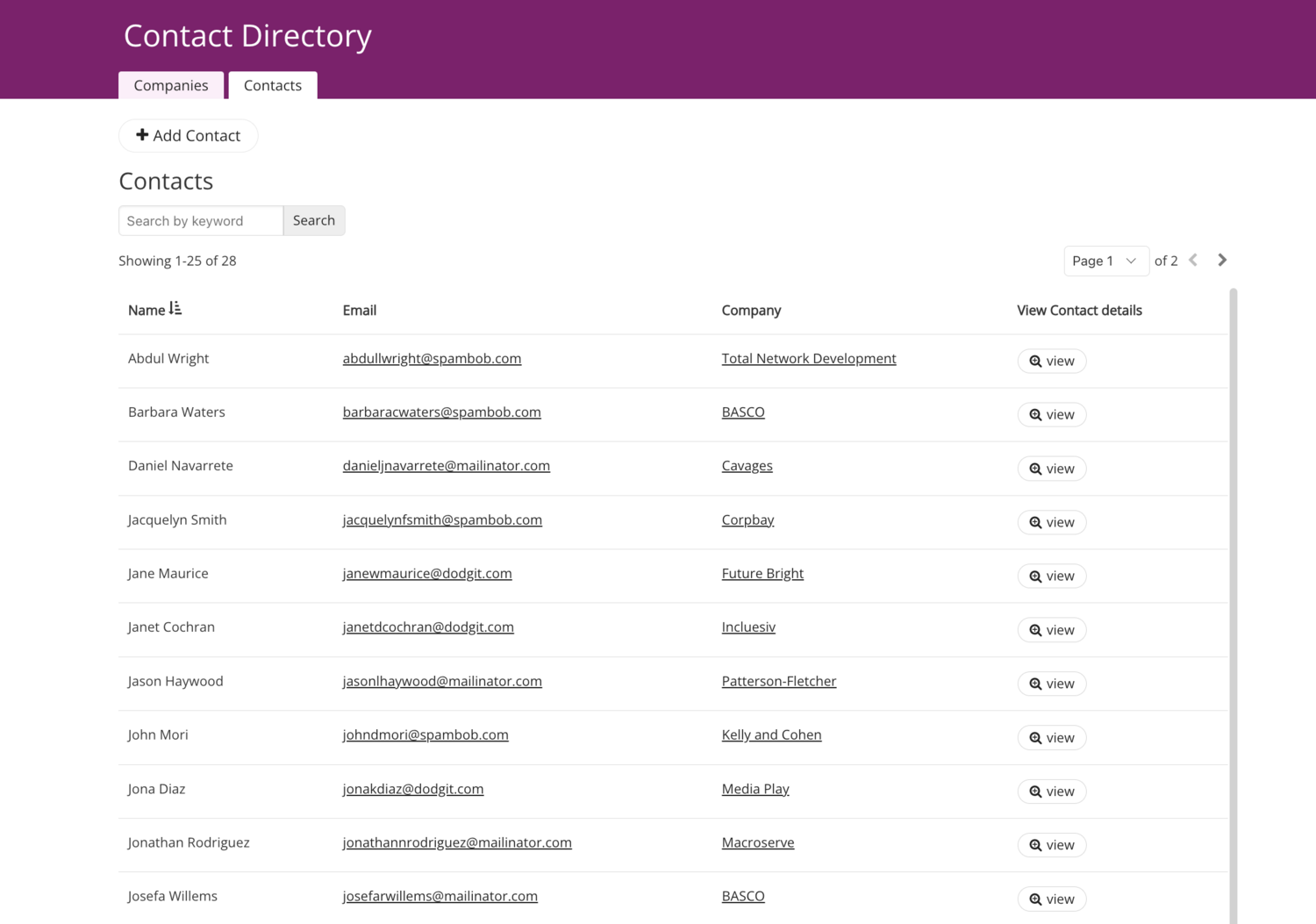Open the Patterson-Fletcher company link

pyautogui.click(x=778, y=681)
